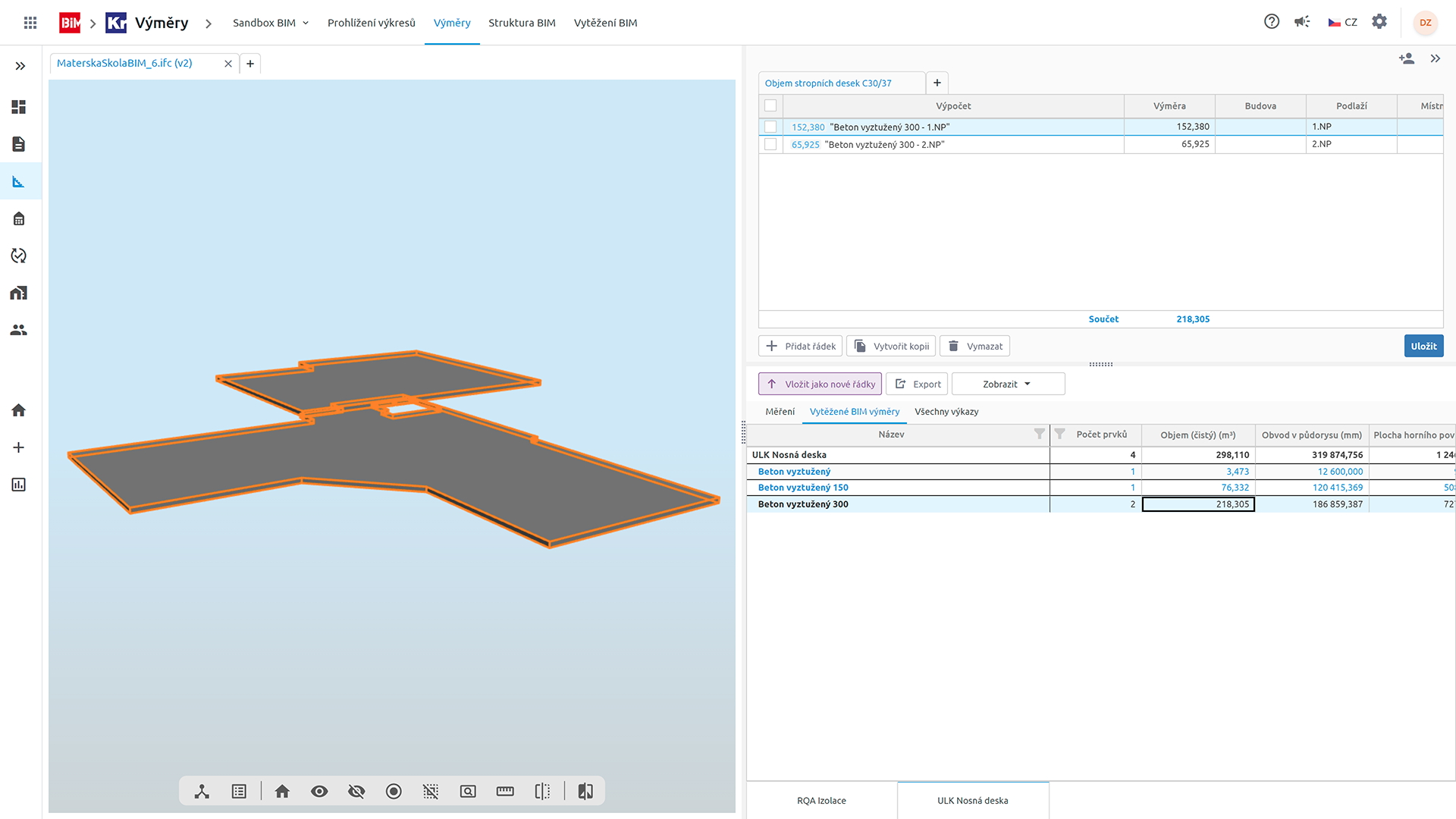Open the Všechny výkazy tab
The height and width of the screenshot is (819, 1456).
pyautogui.click(x=946, y=412)
